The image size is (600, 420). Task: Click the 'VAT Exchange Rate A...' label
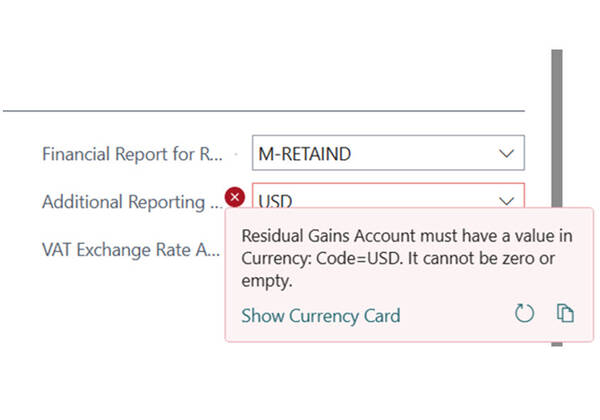pos(130,249)
